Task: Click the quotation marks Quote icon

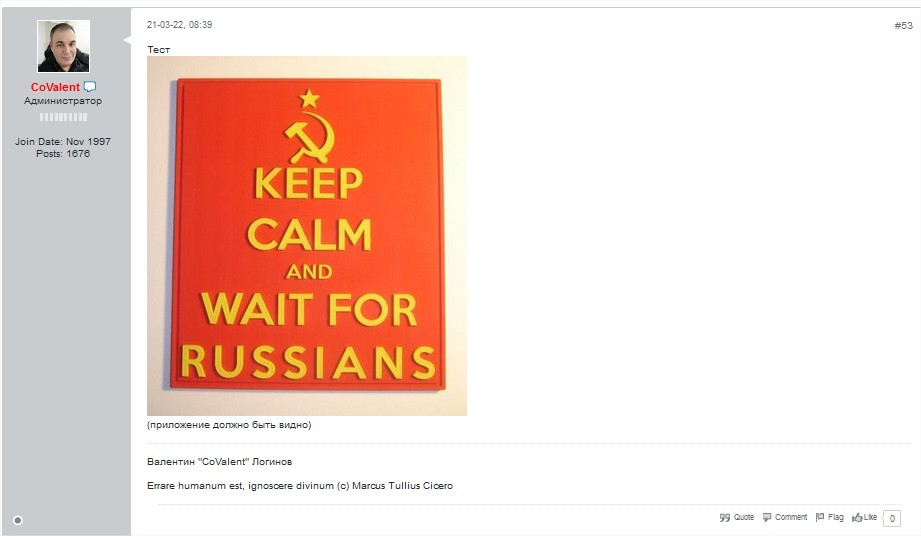Action: (725, 517)
